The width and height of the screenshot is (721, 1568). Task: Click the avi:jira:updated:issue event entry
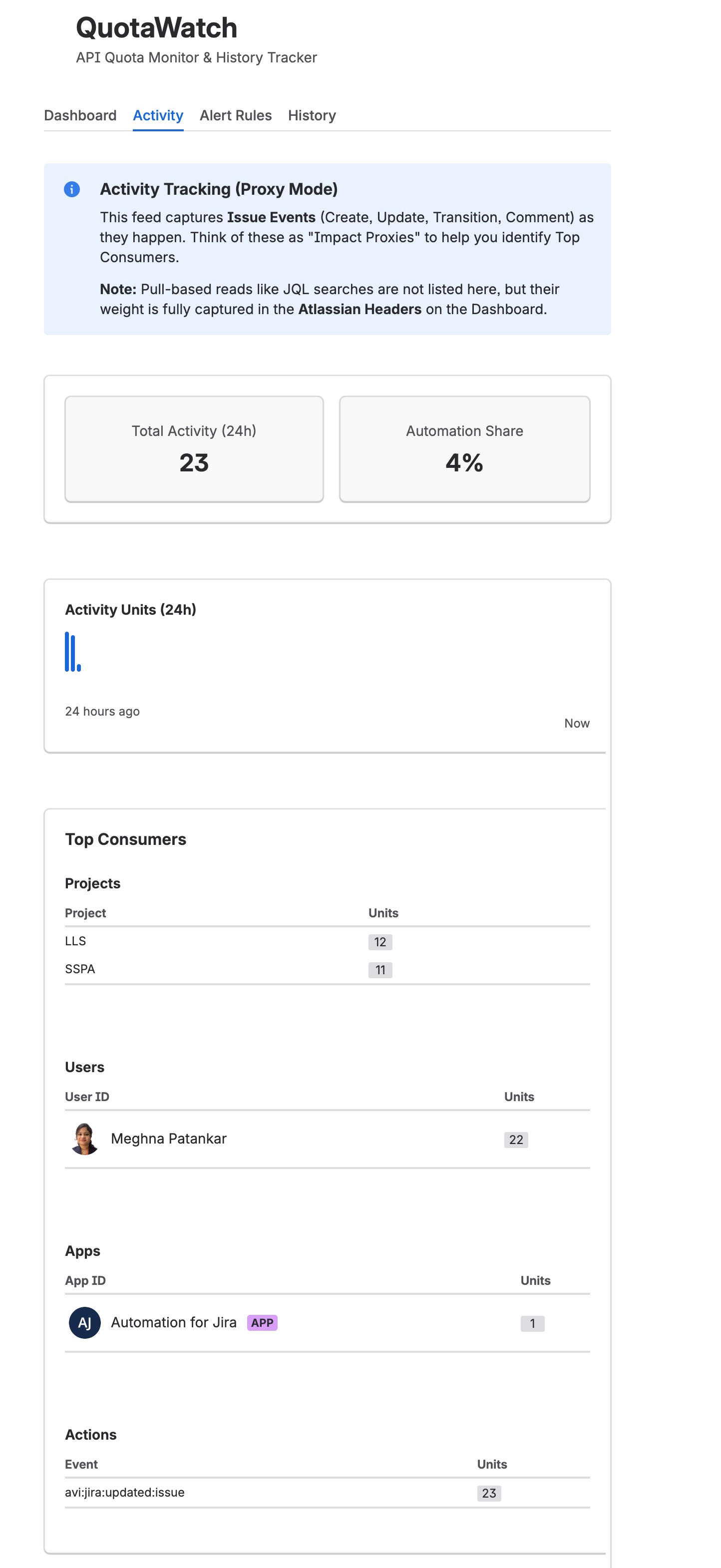pos(125,1492)
